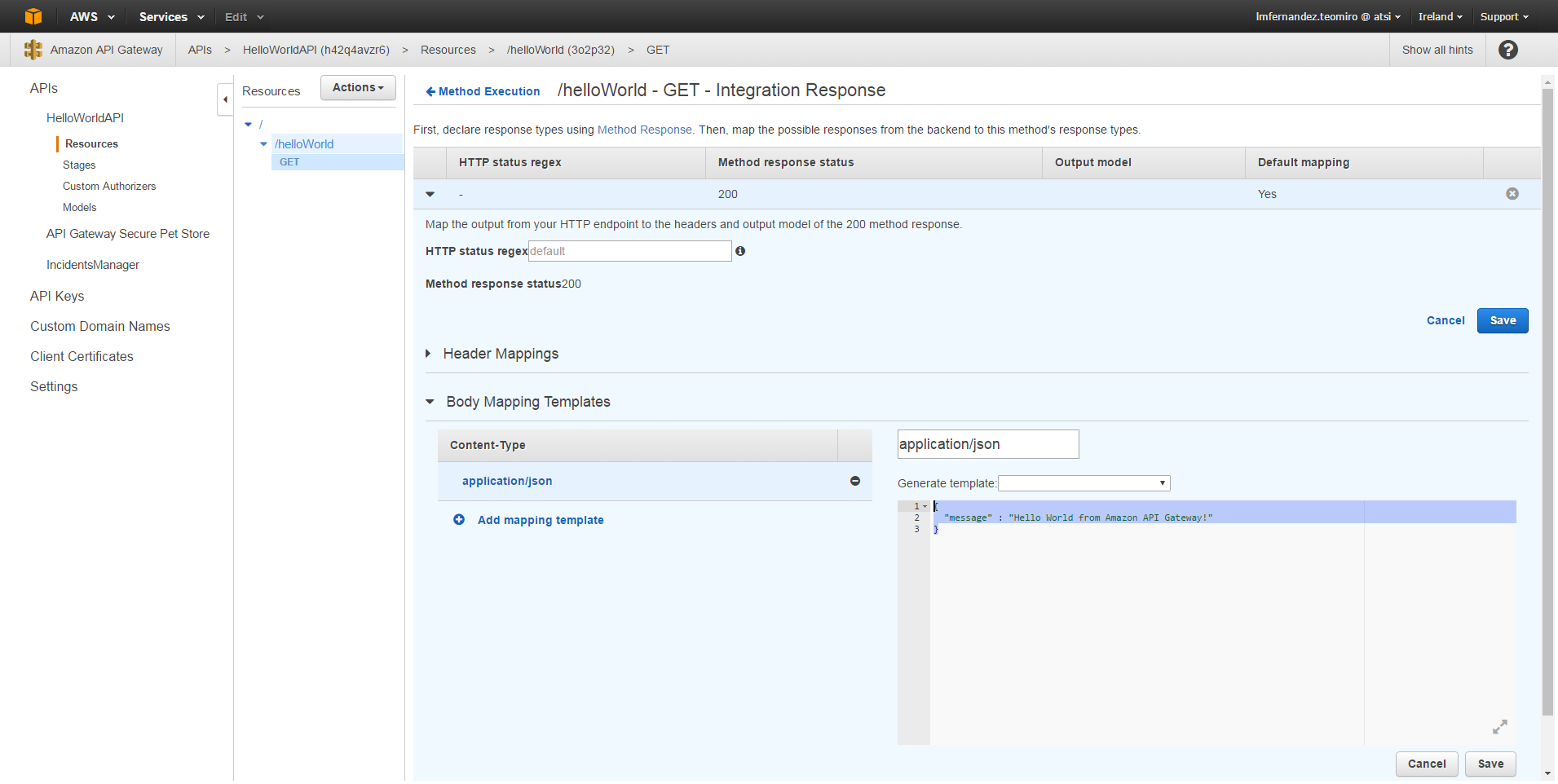Open Client Certificates

pyautogui.click(x=82, y=356)
